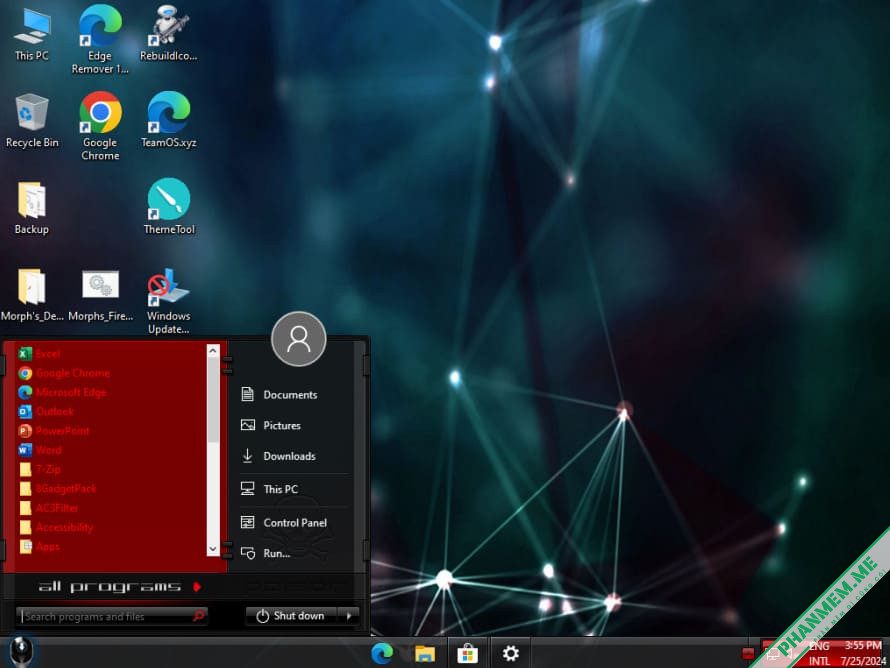The width and height of the screenshot is (890, 668).
Task: Open the Recycle Bin on the desktop
Action: click(32, 120)
